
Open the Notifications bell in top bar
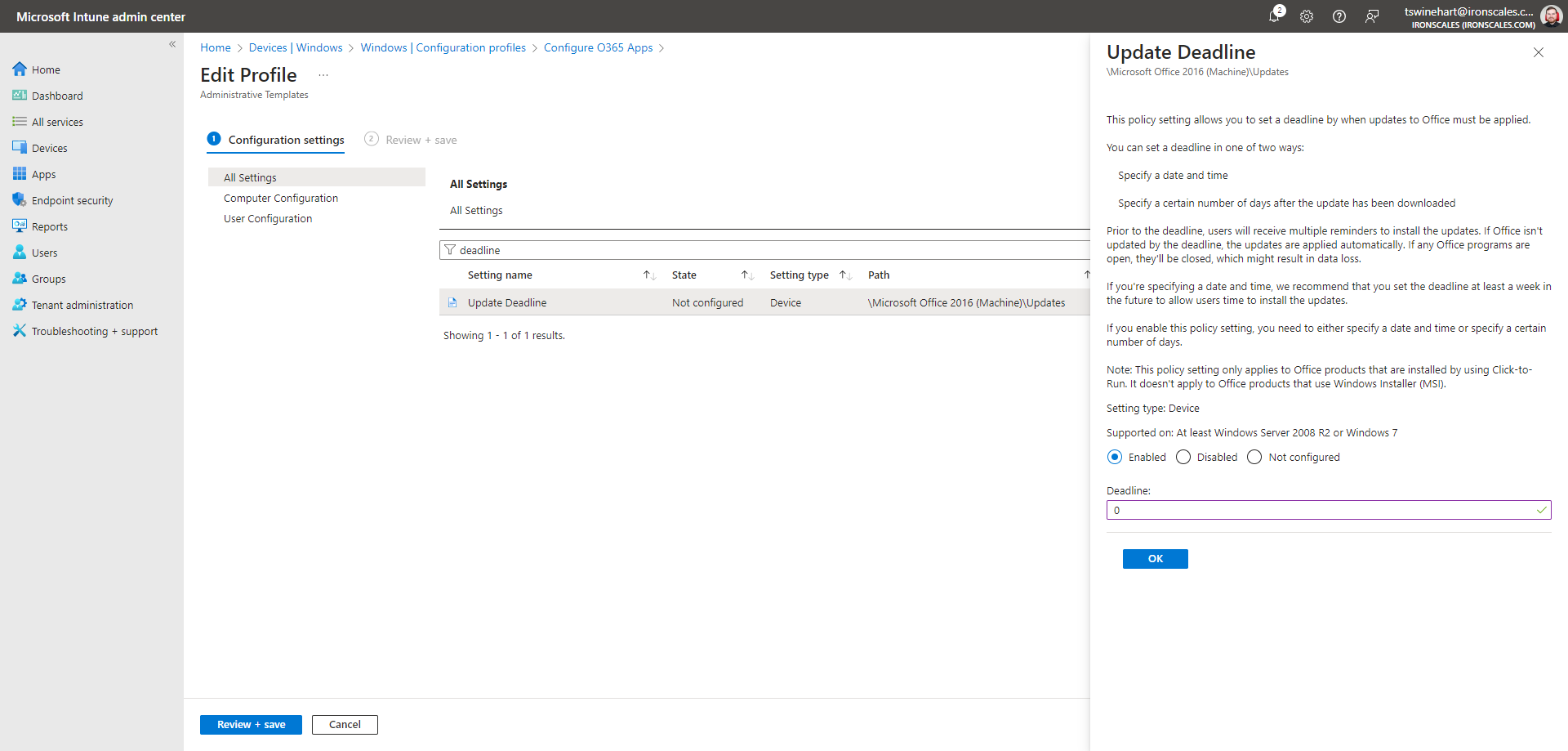[x=1274, y=16]
